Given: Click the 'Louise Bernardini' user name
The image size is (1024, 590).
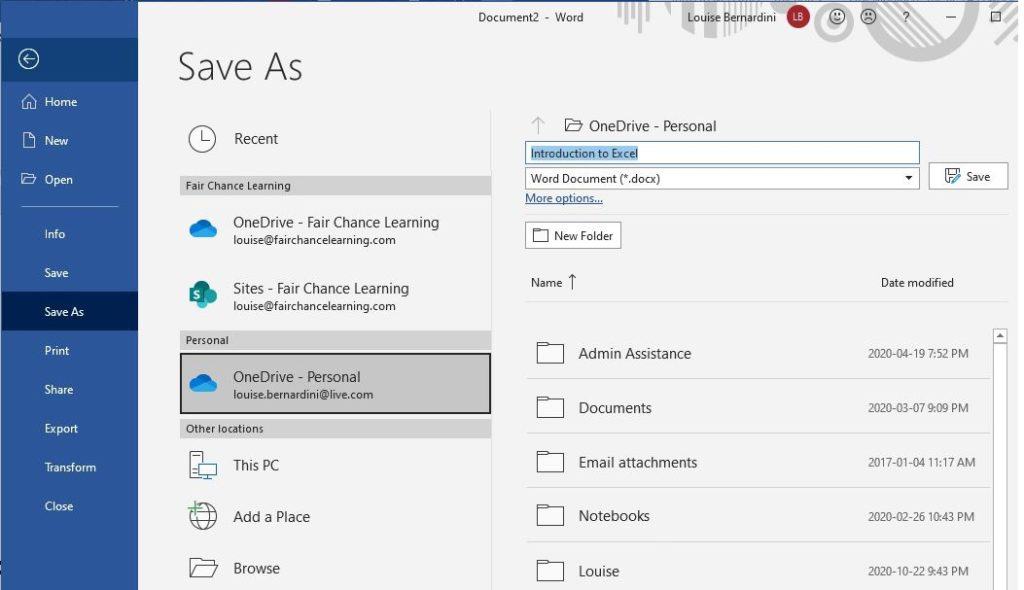Looking at the screenshot, I should click(731, 17).
